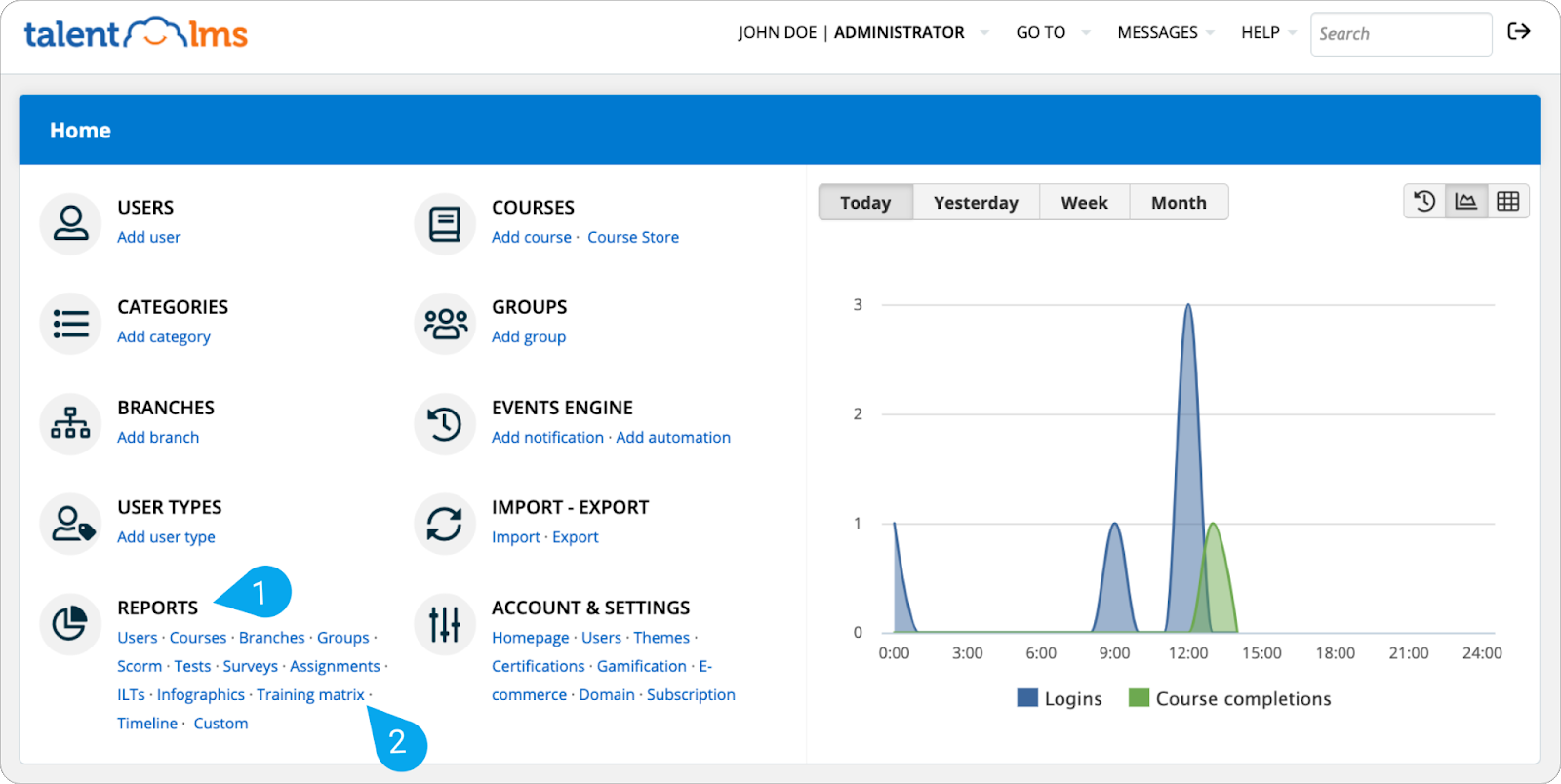Open the Themes settings link
This screenshot has width=1561, height=784.
(x=661, y=637)
